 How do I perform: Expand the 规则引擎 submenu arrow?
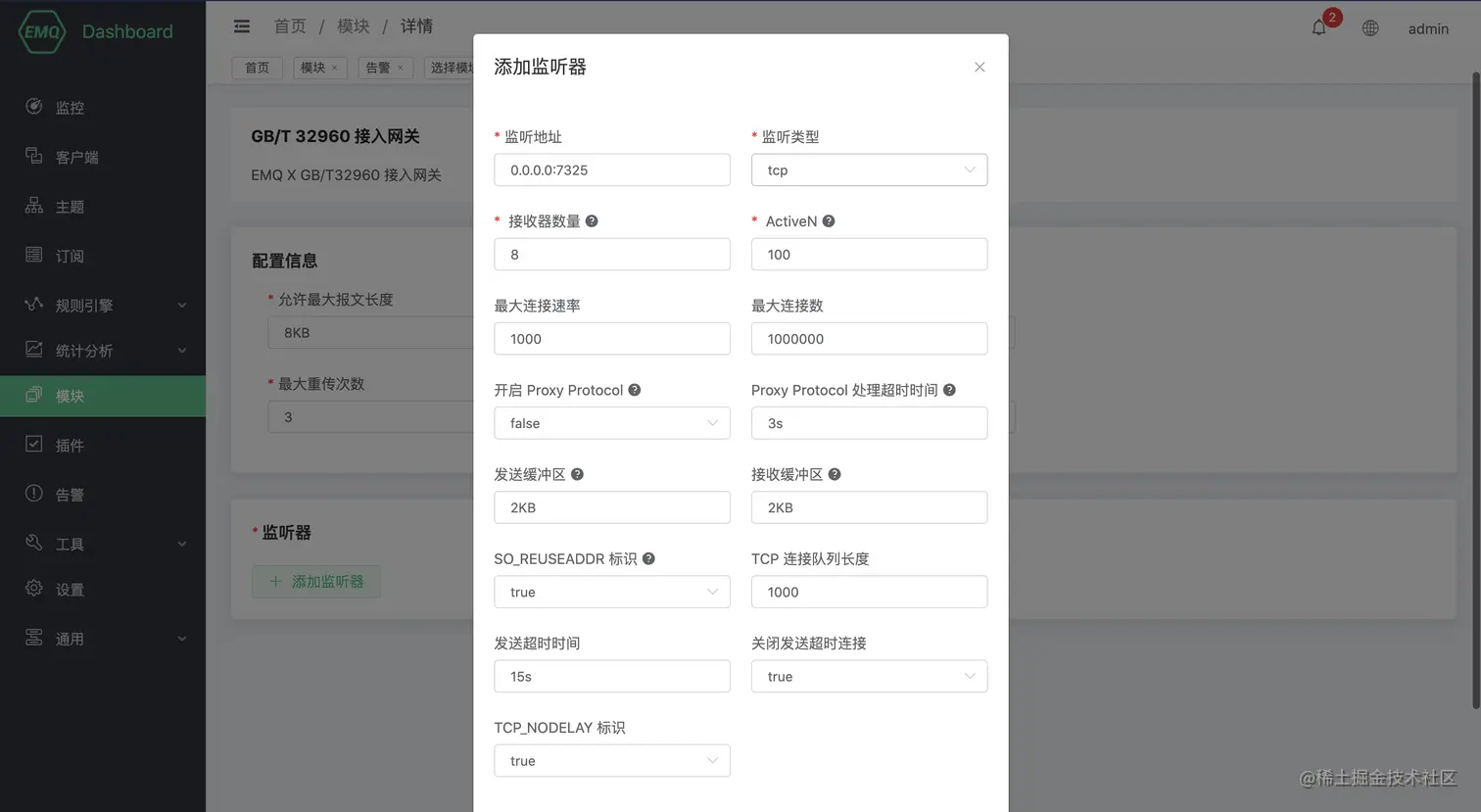point(182,306)
